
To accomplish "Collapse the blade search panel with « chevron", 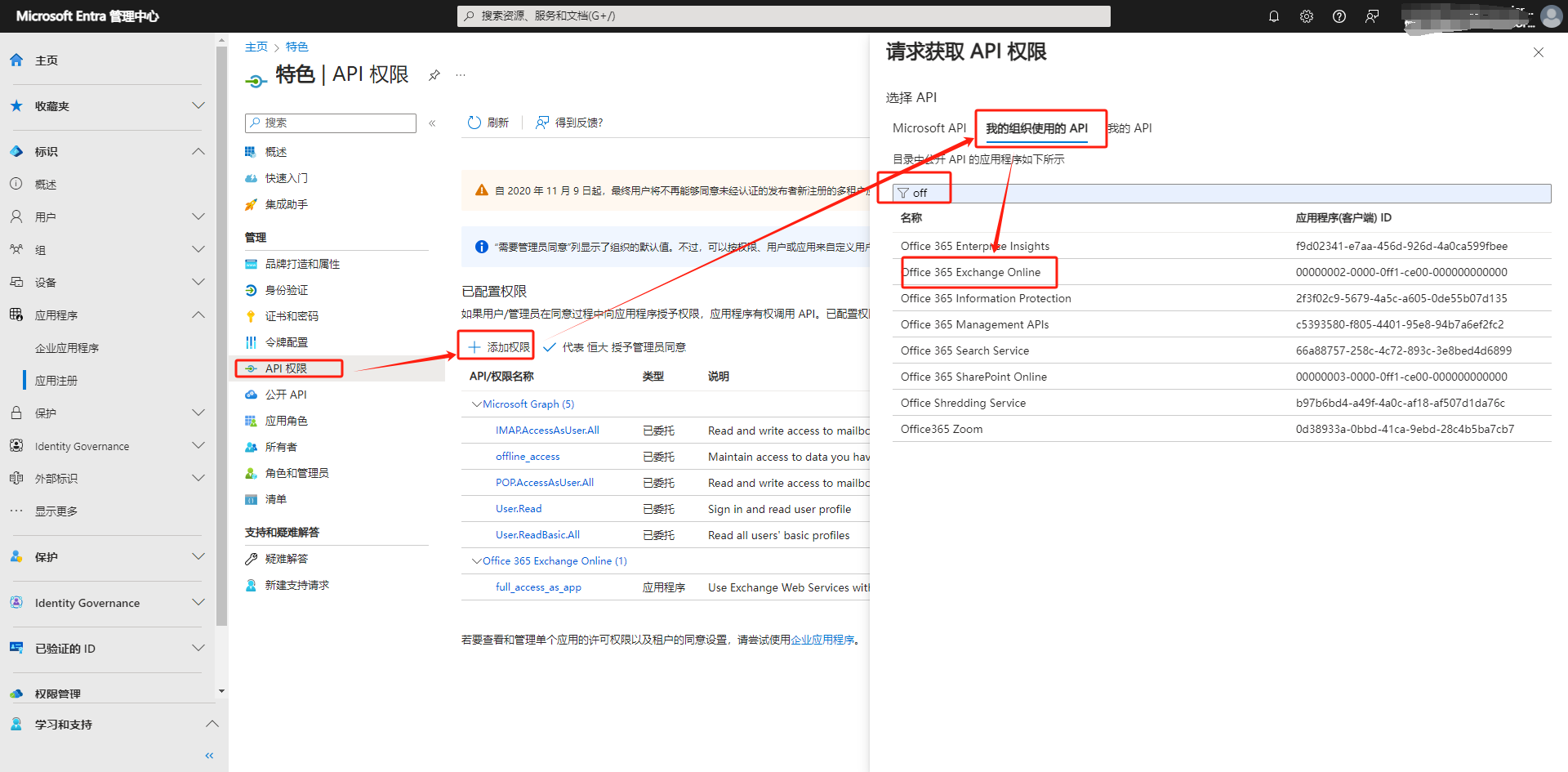I will [432, 123].
